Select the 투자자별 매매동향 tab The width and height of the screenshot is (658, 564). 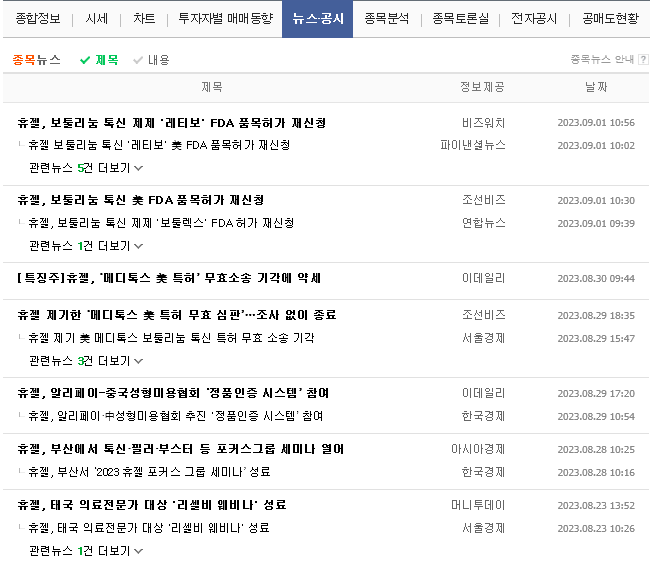coord(226,18)
